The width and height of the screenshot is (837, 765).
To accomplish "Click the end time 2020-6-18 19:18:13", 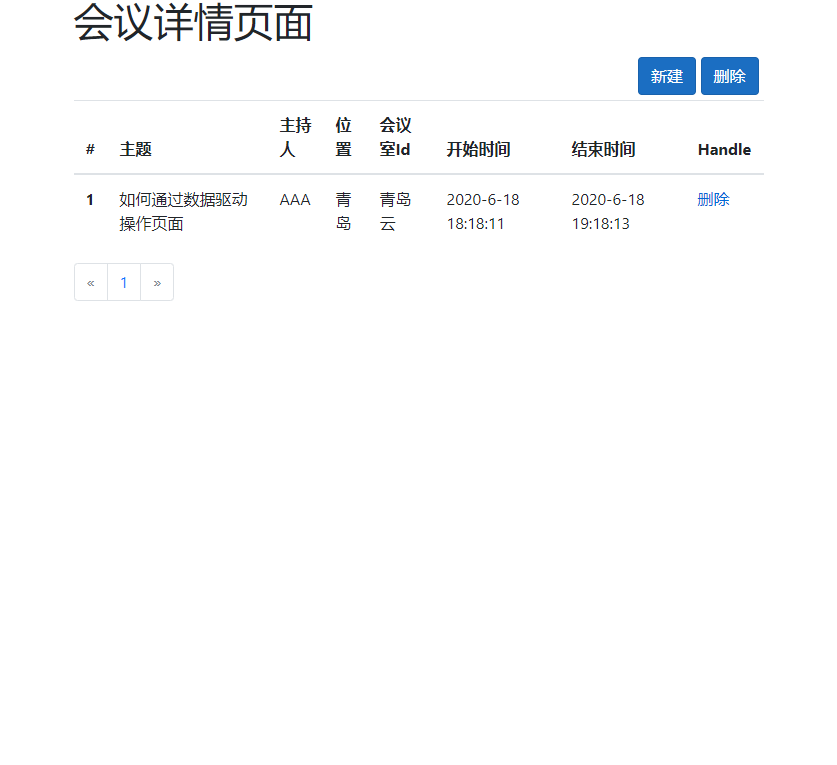I will coord(608,211).
